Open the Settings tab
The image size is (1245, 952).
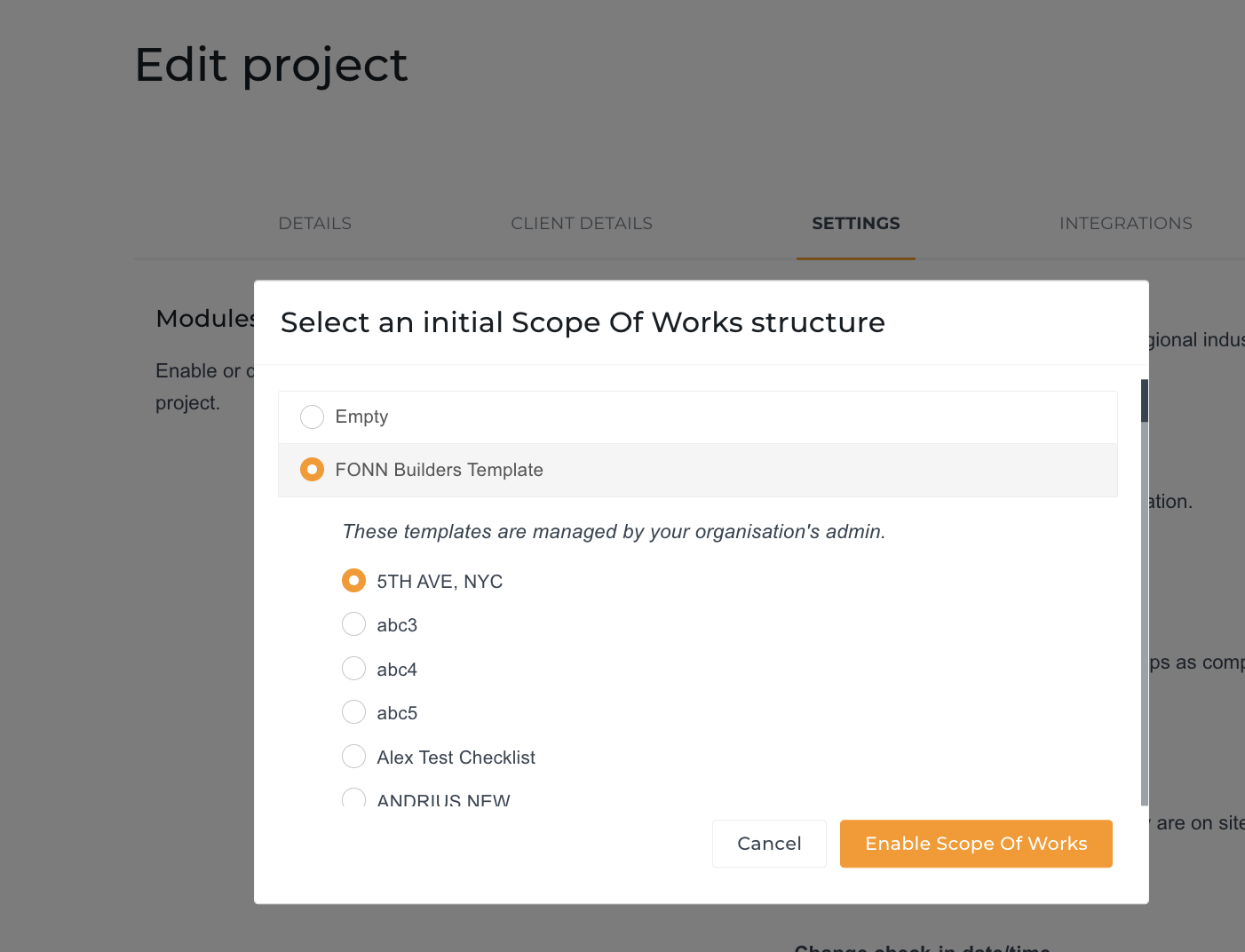point(856,224)
